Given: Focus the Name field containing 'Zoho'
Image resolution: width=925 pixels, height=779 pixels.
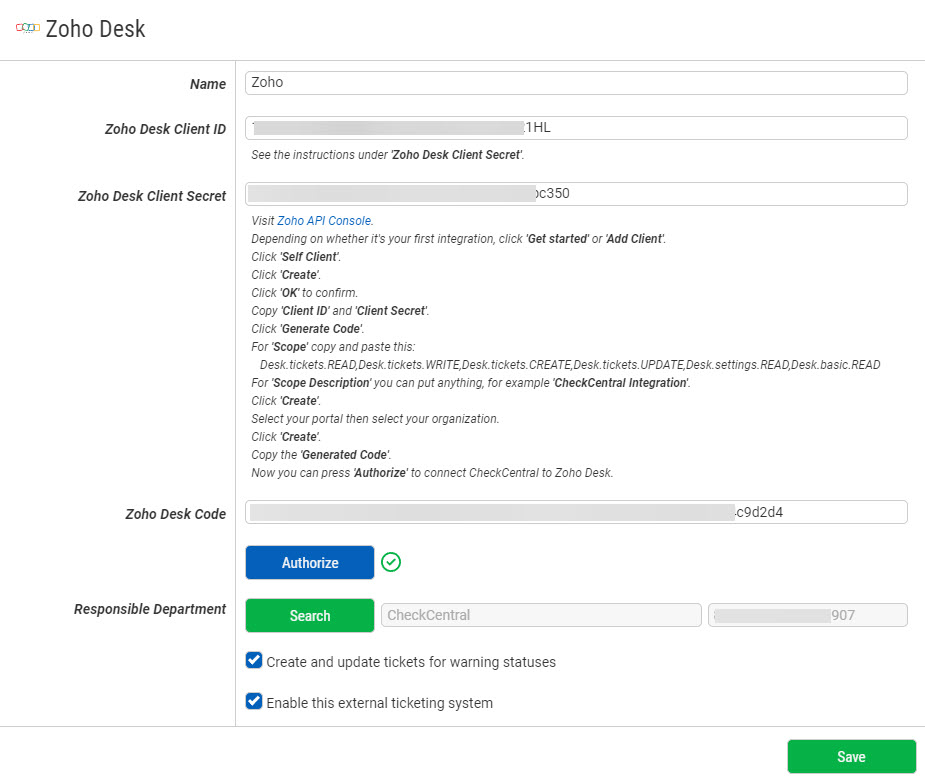Looking at the screenshot, I should pyautogui.click(x=575, y=83).
